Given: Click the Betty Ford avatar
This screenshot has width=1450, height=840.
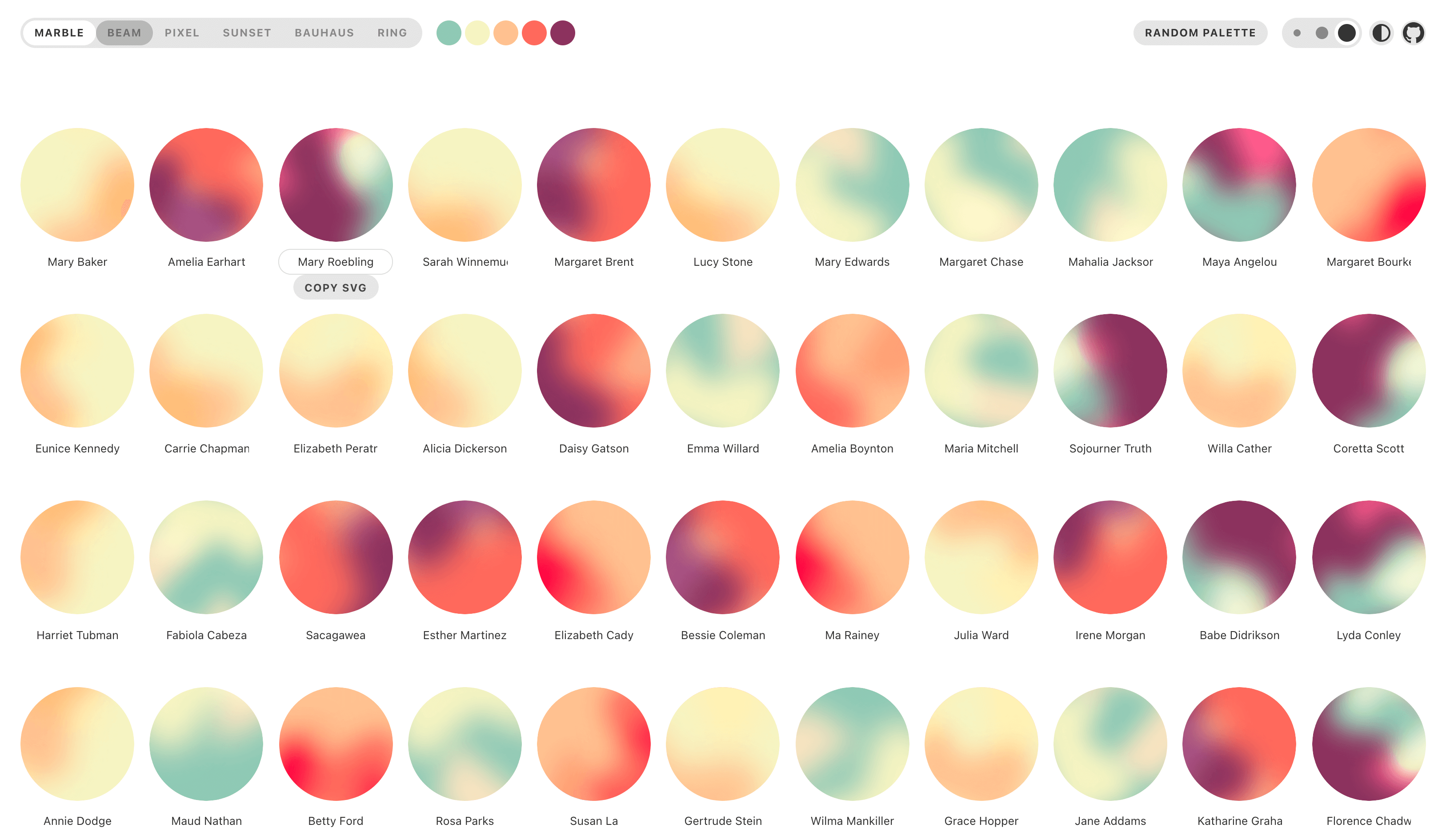Looking at the screenshot, I should tap(336, 744).
